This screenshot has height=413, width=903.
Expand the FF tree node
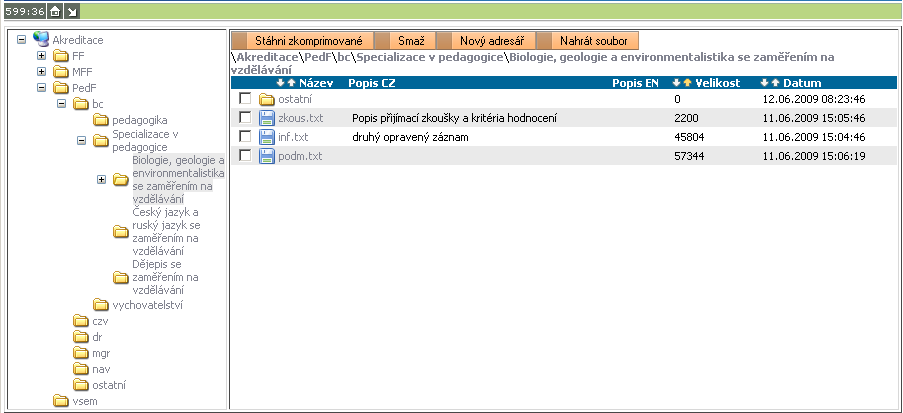tap(41, 56)
